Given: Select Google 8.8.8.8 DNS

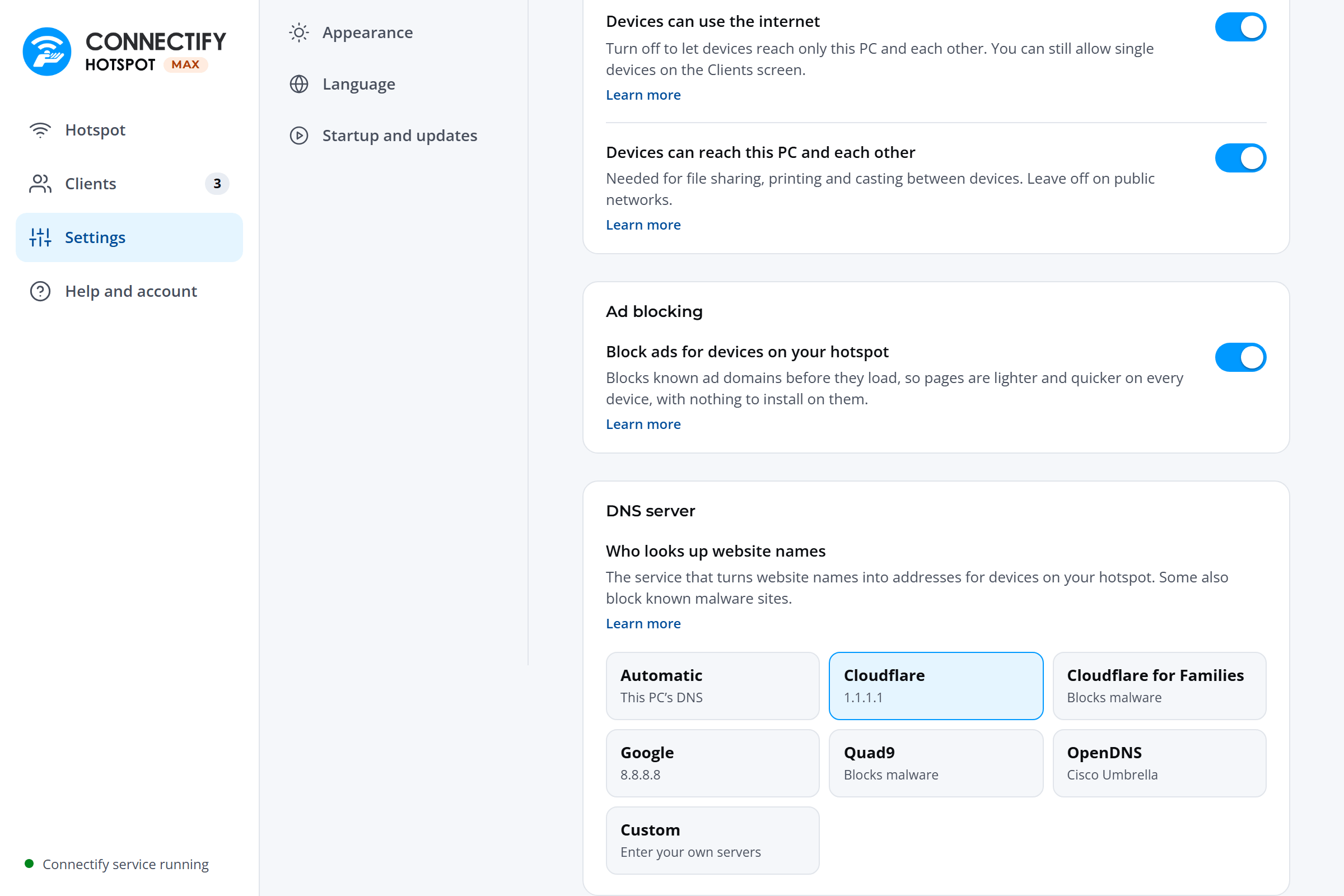Looking at the screenshot, I should coord(712,763).
